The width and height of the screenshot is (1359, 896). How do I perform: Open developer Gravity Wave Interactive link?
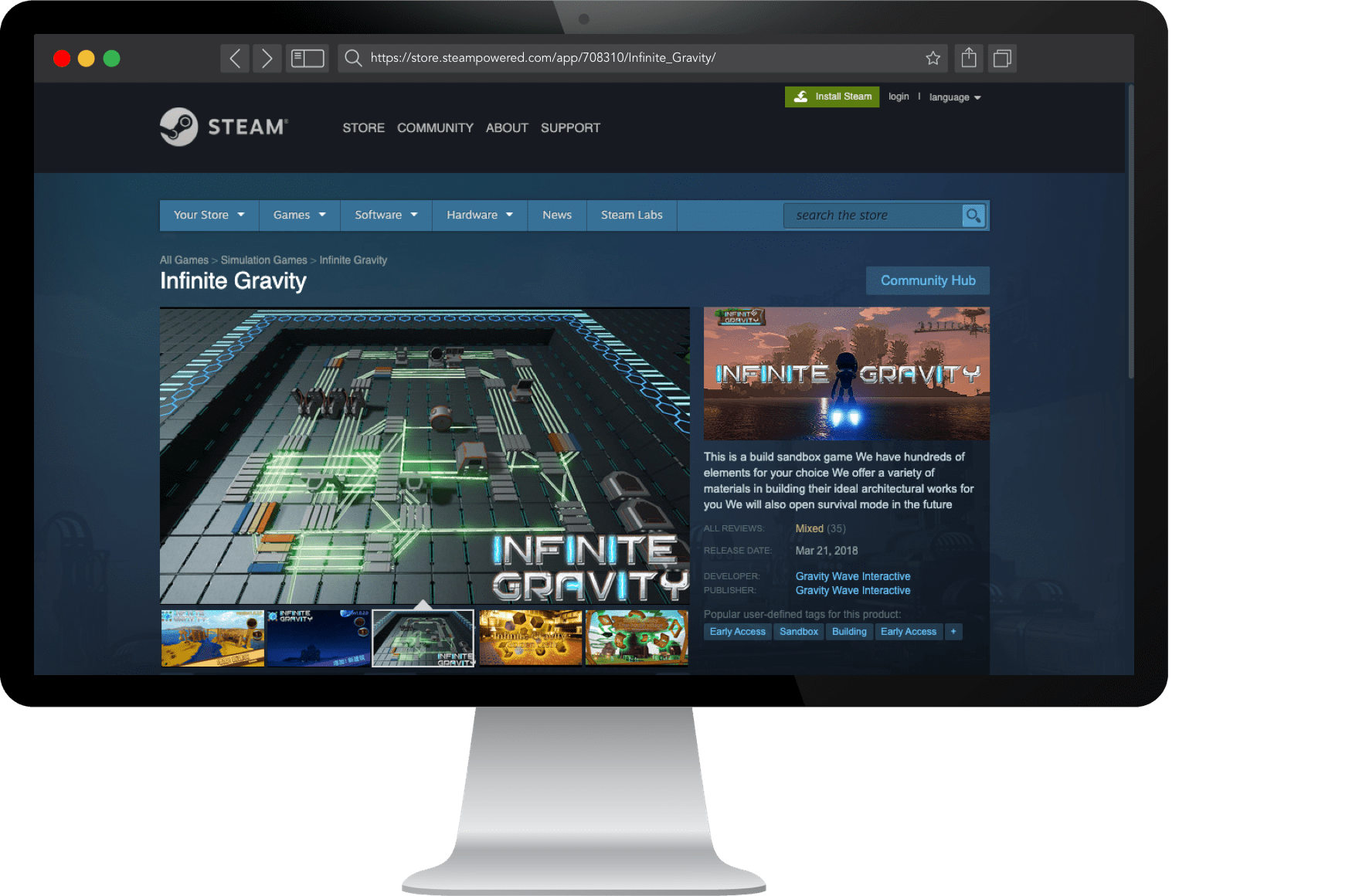coord(853,576)
